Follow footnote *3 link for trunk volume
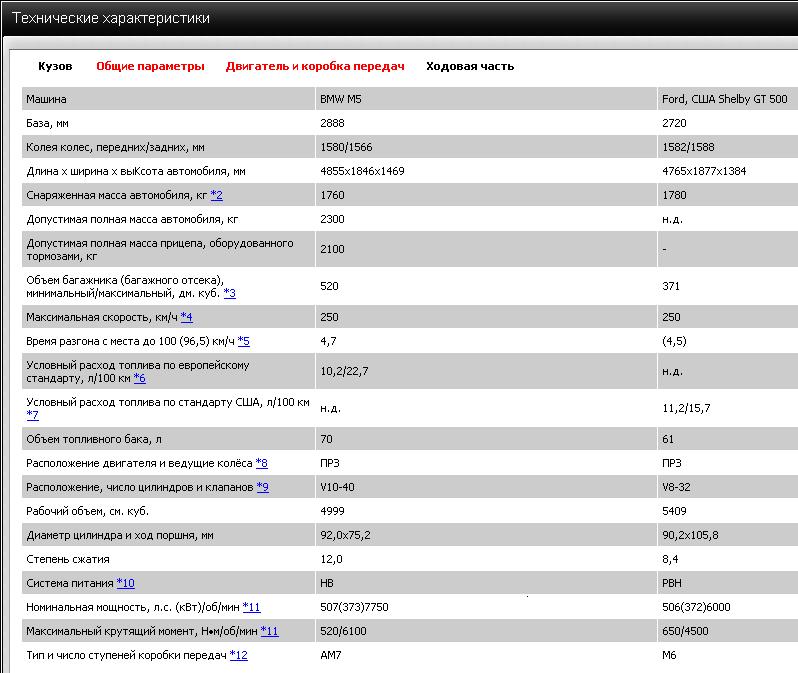Screen dimensions: 798x673 point(230,293)
